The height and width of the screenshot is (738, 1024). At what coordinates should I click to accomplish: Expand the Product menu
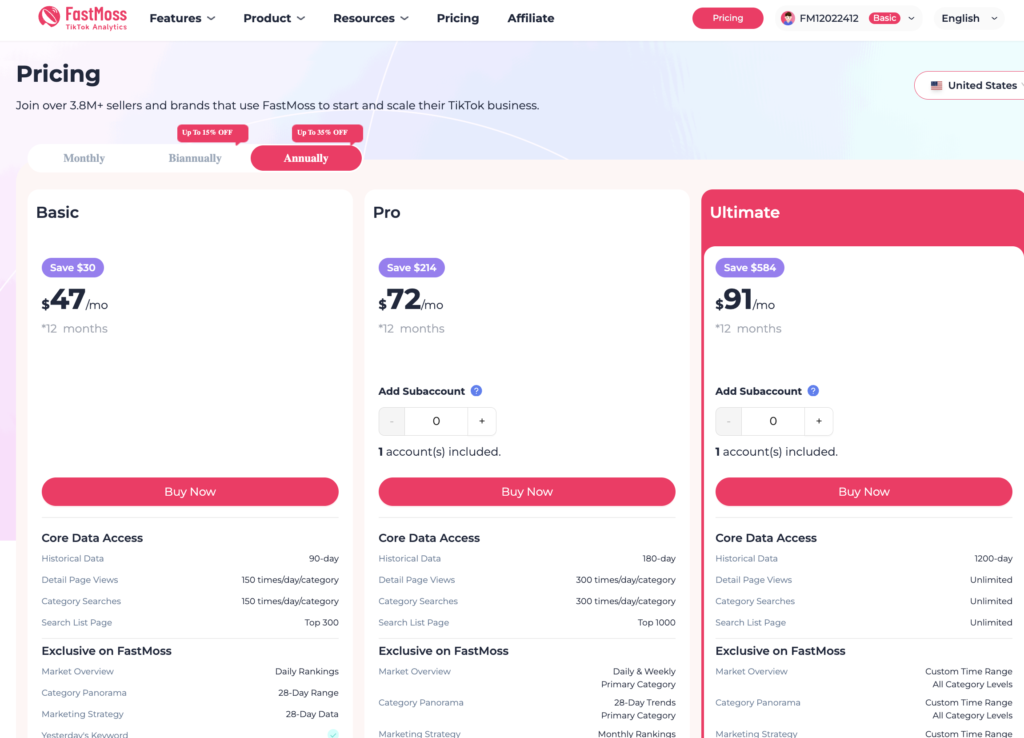point(274,18)
